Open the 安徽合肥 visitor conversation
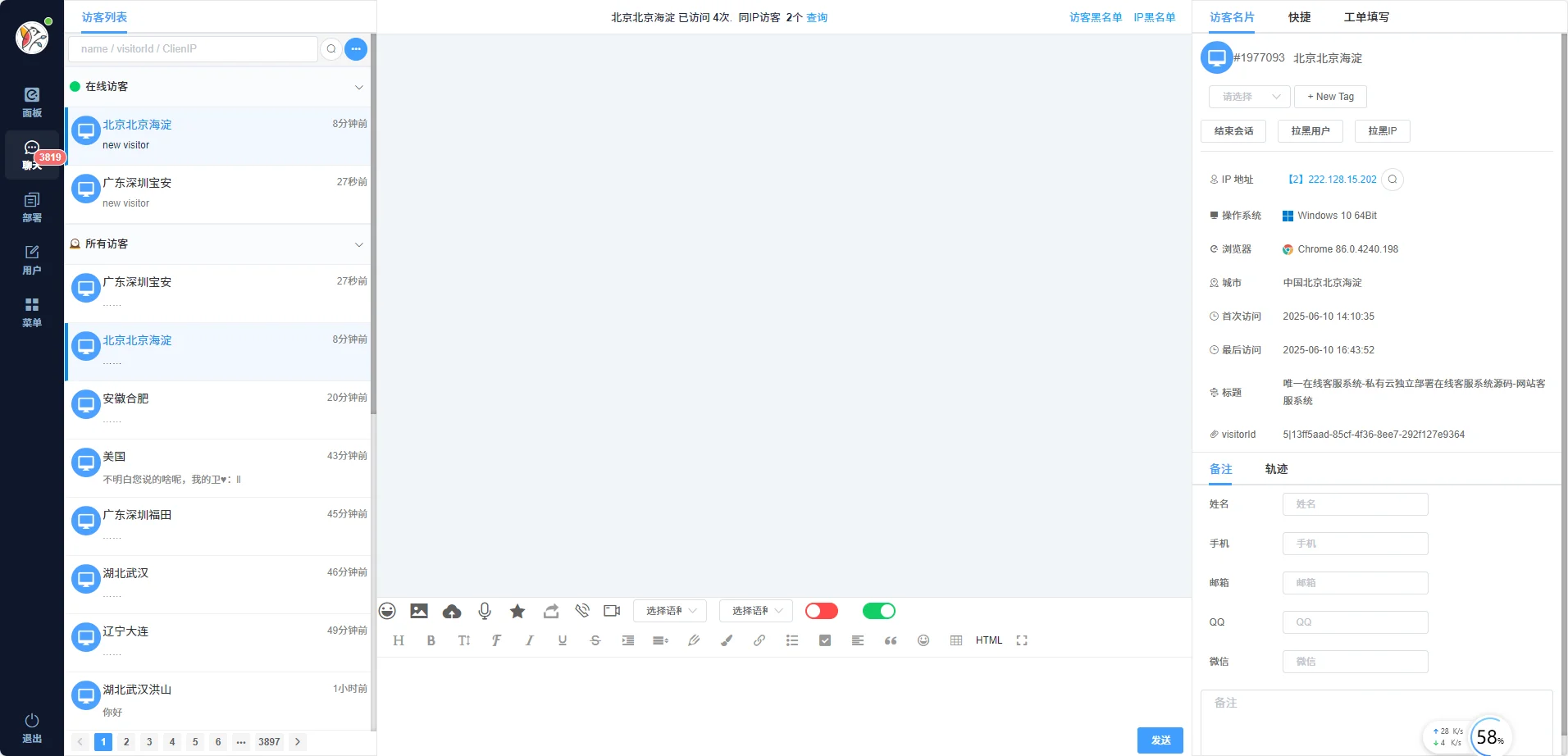1568x756 pixels. coord(217,410)
